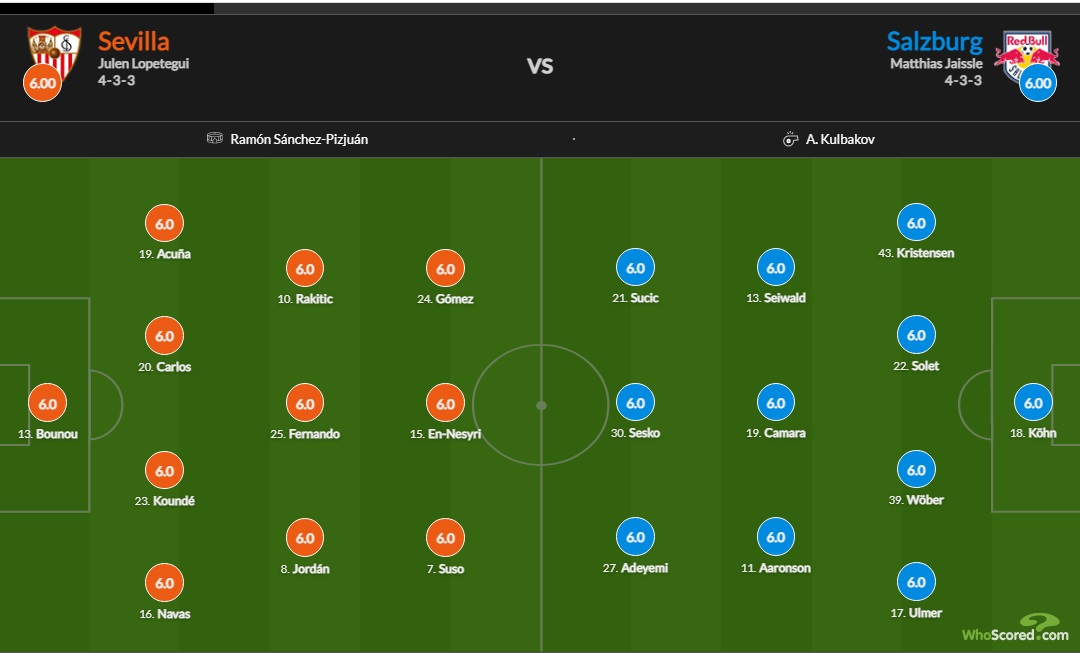Click Navas's player marker
1080x653 pixels.
click(165, 583)
